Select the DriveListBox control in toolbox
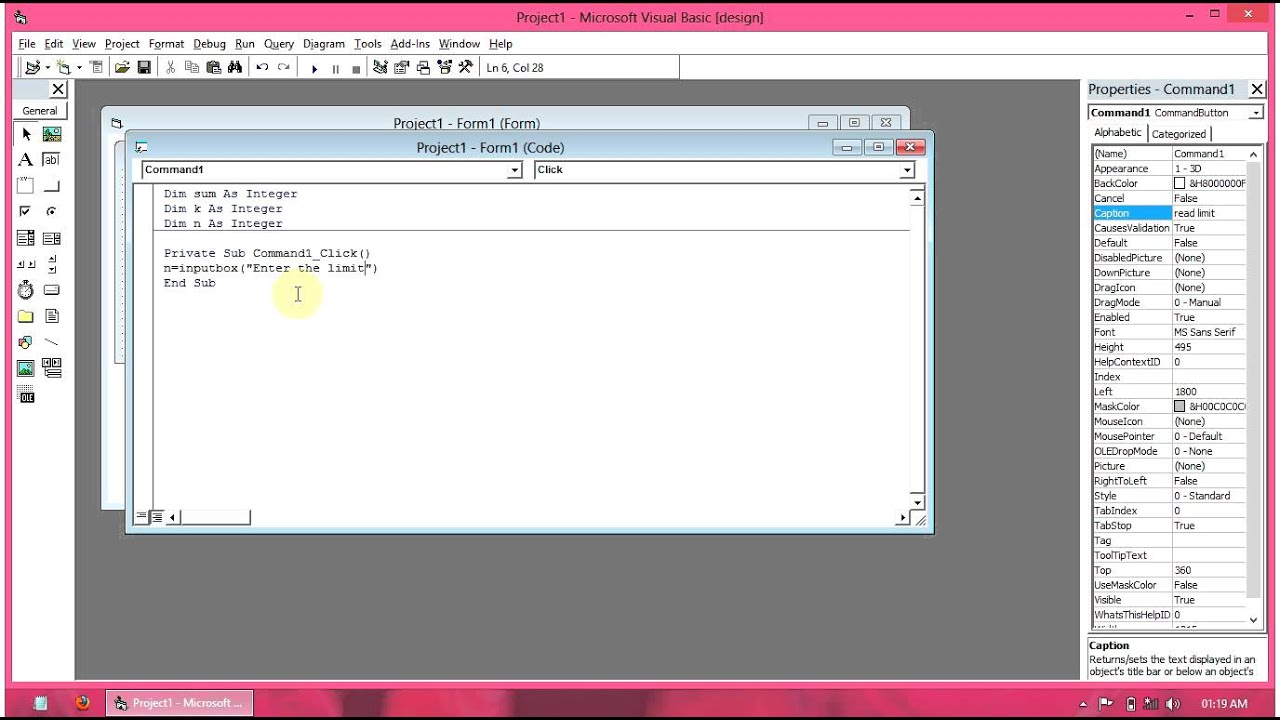This screenshot has width=1280, height=720. (52, 290)
